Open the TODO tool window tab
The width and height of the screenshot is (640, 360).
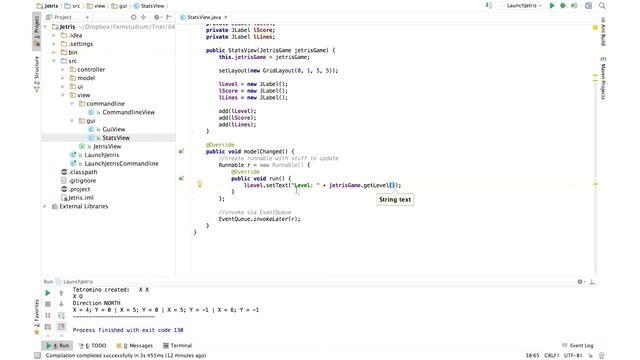pos(92,346)
